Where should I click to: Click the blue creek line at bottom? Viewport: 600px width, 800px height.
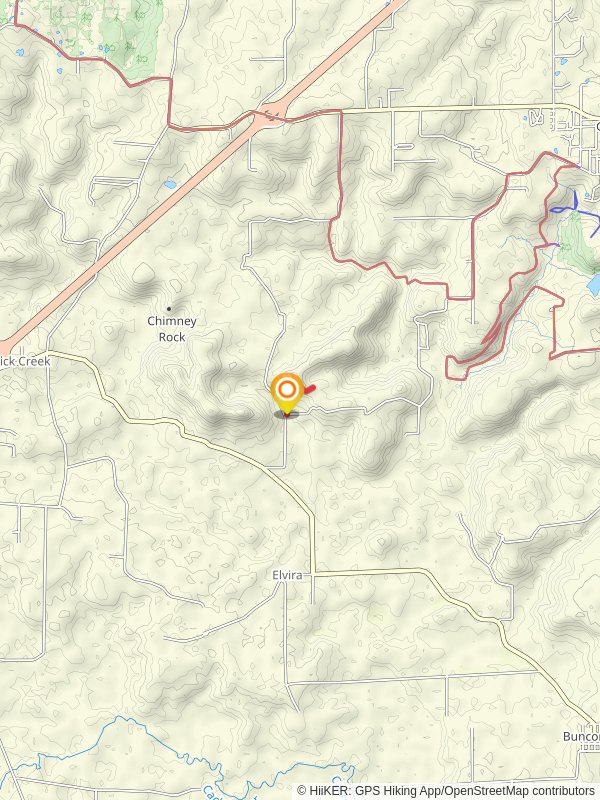coord(179,755)
